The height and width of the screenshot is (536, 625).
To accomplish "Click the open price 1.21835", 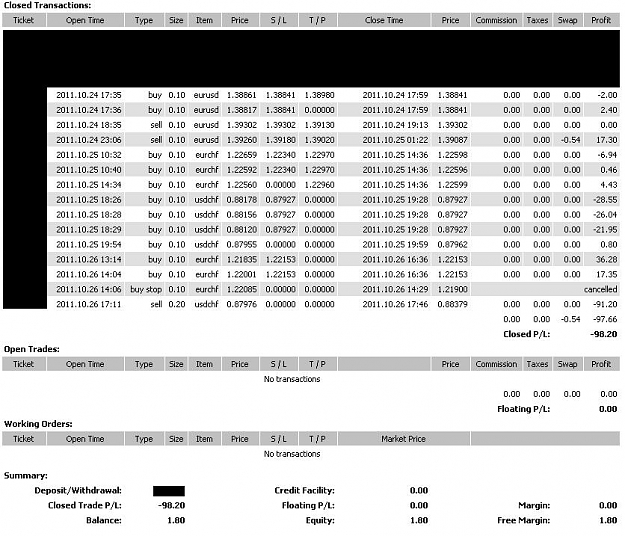I will click(x=242, y=259).
